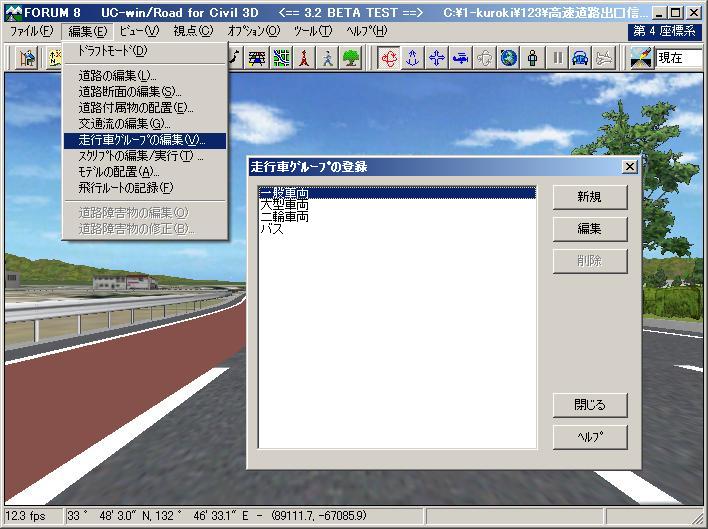Click the 新規 button in the dialog
The height and width of the screenshot is (529, 708).
pyautogui.click(x=590, y=197)
